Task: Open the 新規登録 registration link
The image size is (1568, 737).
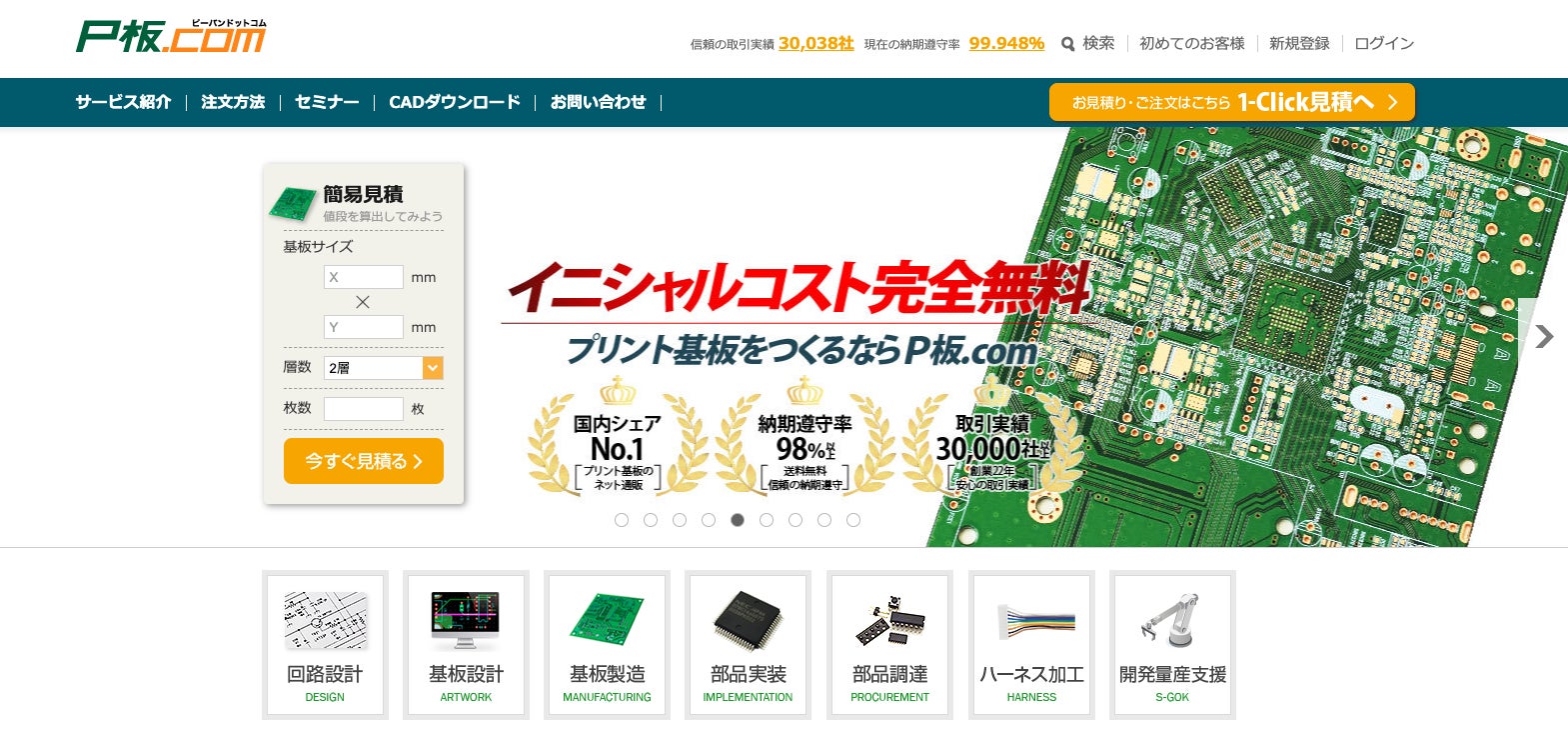Action: click(x=1299, y=44)
